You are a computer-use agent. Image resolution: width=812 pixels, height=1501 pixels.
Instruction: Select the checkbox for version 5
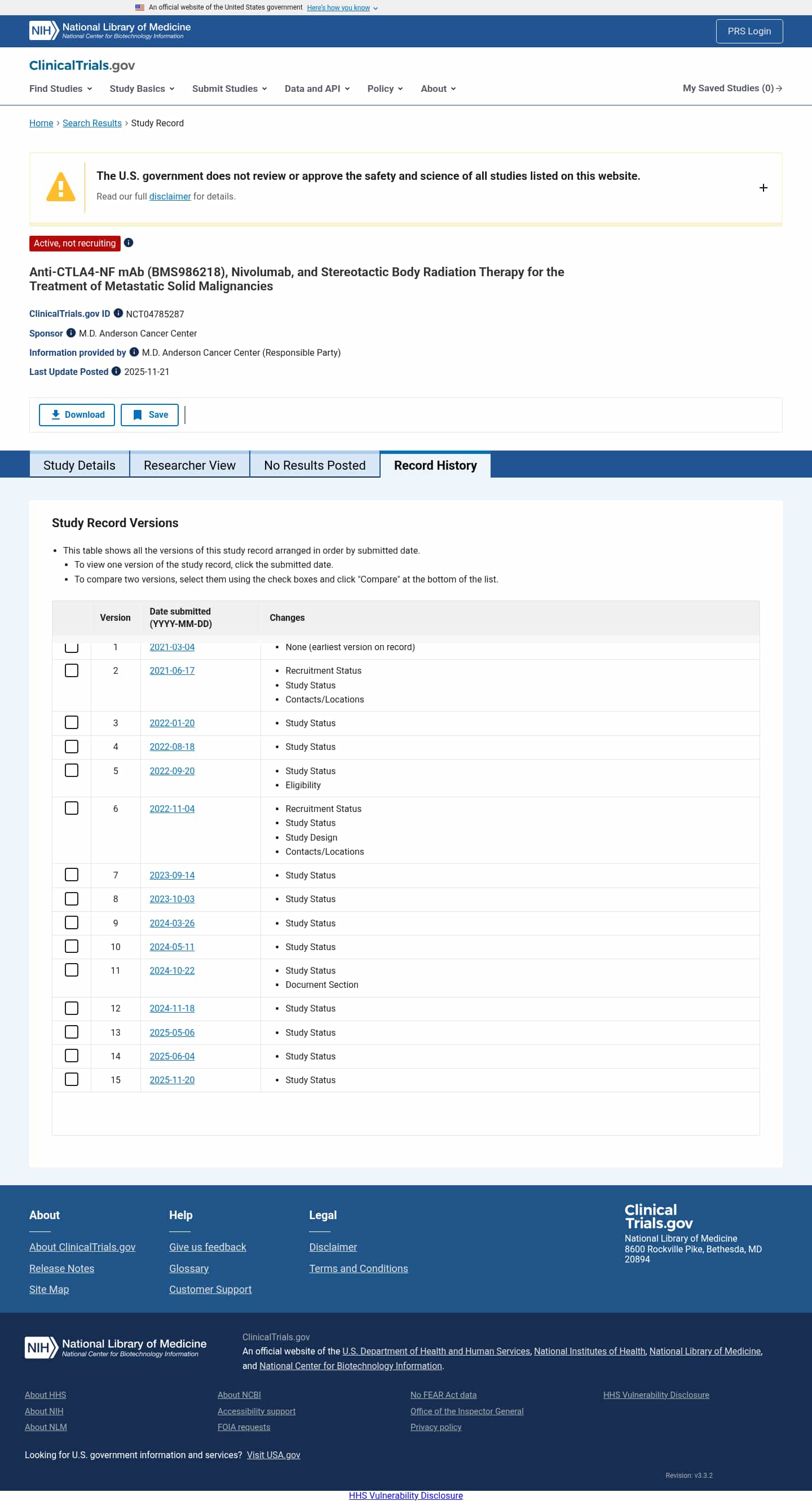click(72, 770)
